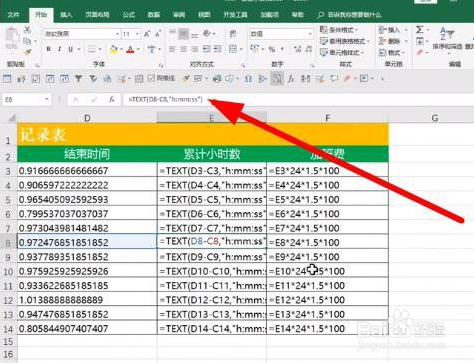Click inside the formula bar text
This screenshot has height=363, width=474.
tap(165, 99)
